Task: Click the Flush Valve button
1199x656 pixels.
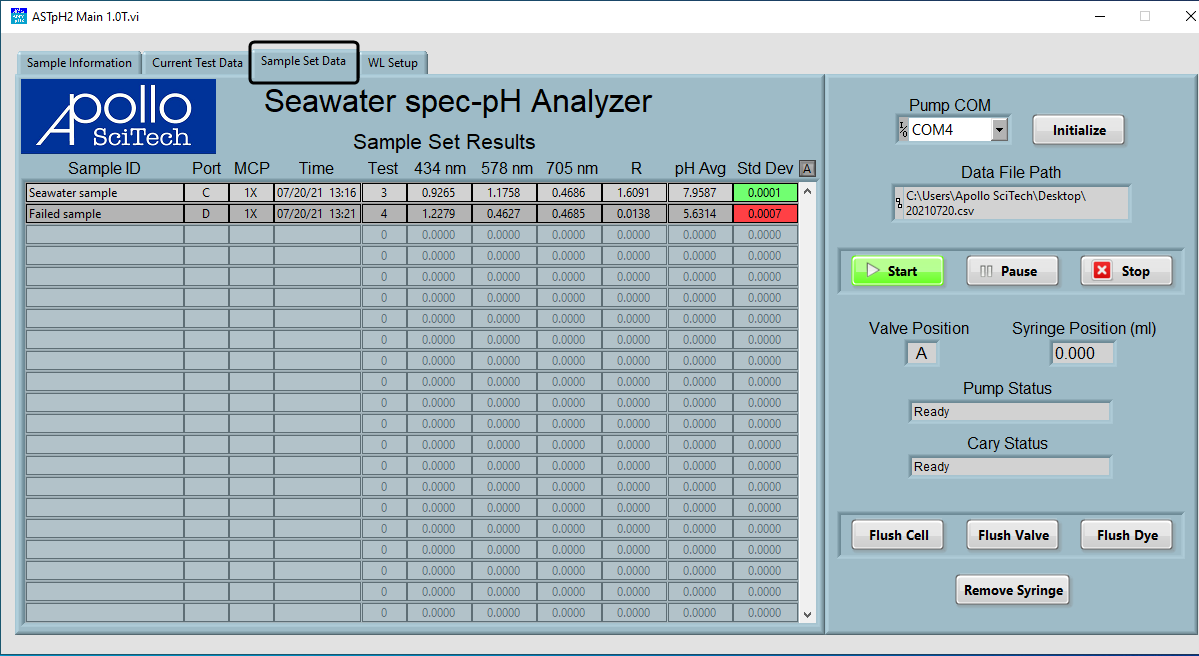Action: point(1013,535)
